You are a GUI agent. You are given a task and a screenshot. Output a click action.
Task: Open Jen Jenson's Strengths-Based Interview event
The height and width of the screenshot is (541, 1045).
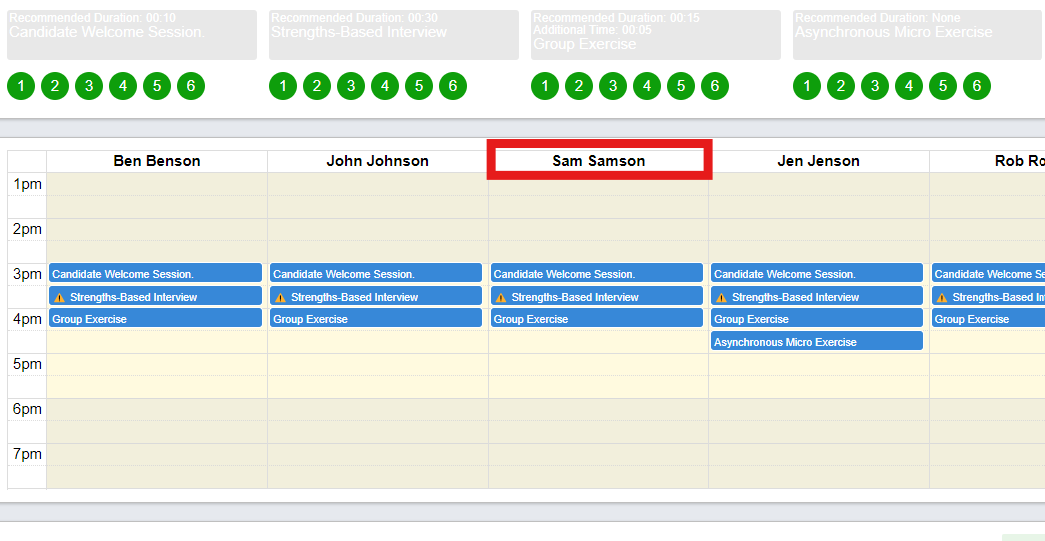click(x=817, y=296)
